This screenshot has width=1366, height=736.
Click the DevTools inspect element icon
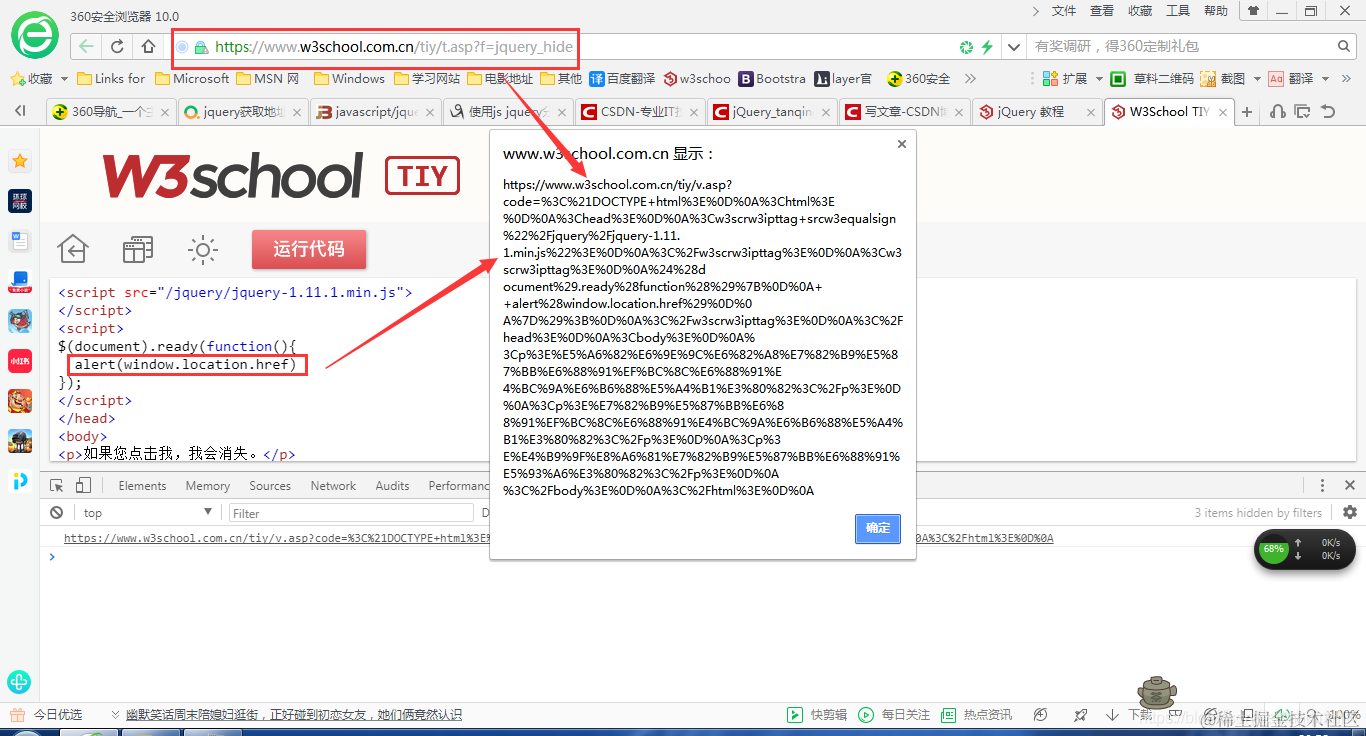(x=57, y=485)
